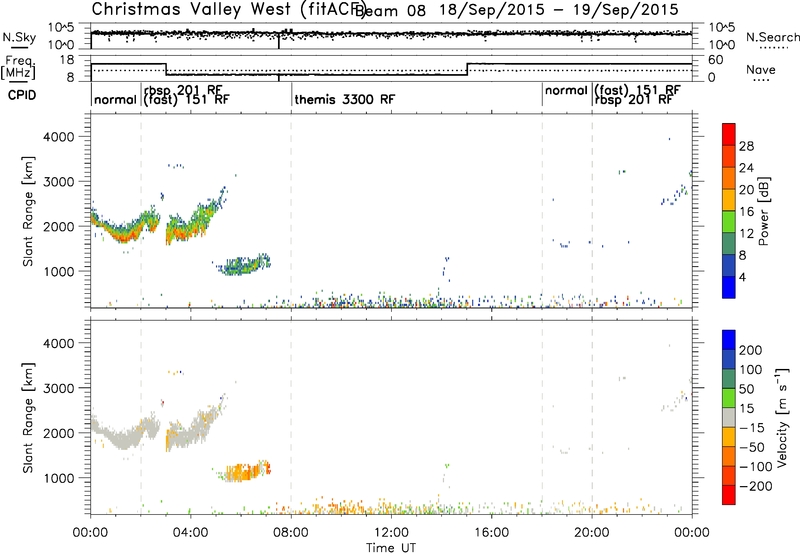800x554 pixels.
Task: Click the "3000" tick label of the velocity panel
Action: point(58,388)
